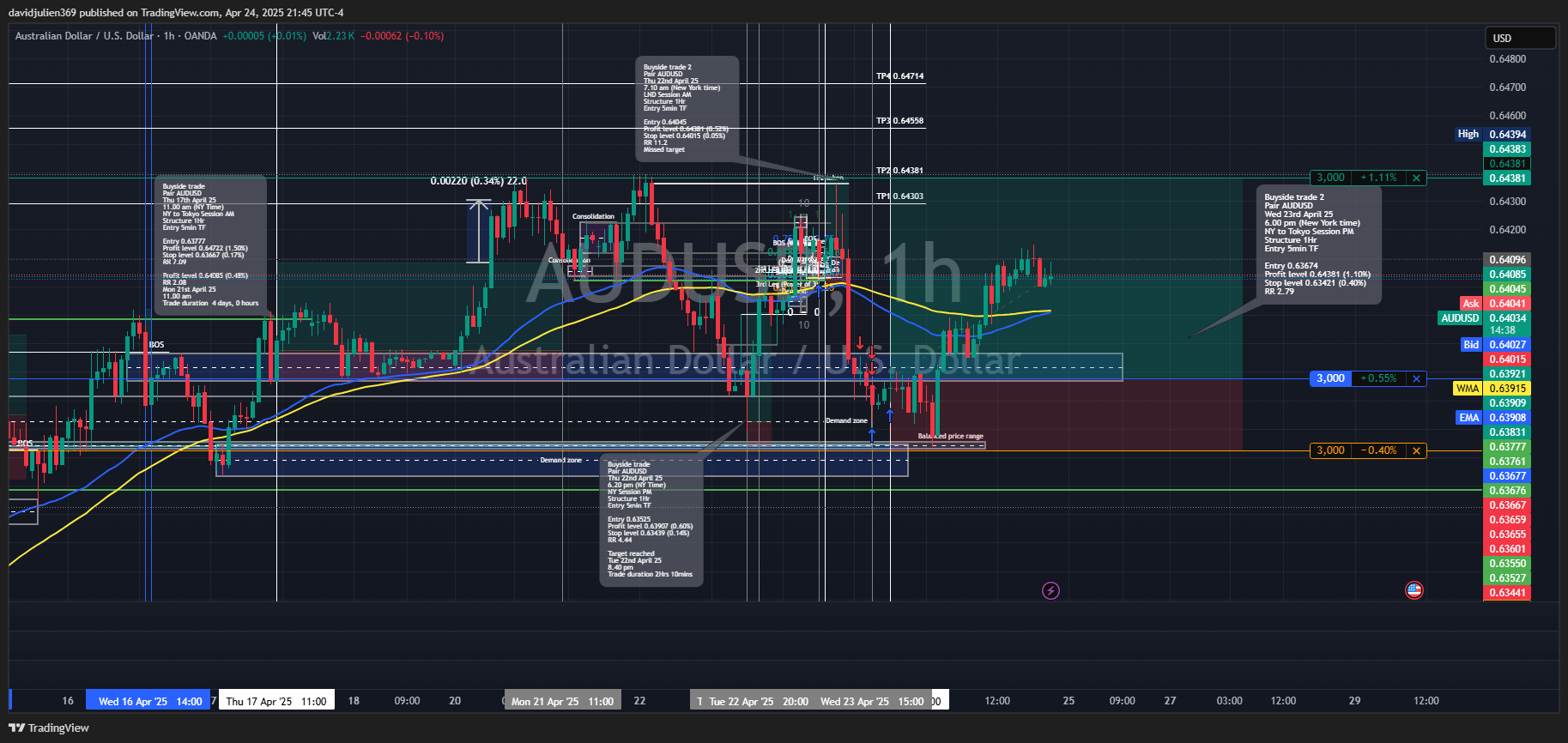Click the gray 0.64096 price label
Viewport: 1568px width, 743px height.
pyautogui.click(x=1507, y=260)
